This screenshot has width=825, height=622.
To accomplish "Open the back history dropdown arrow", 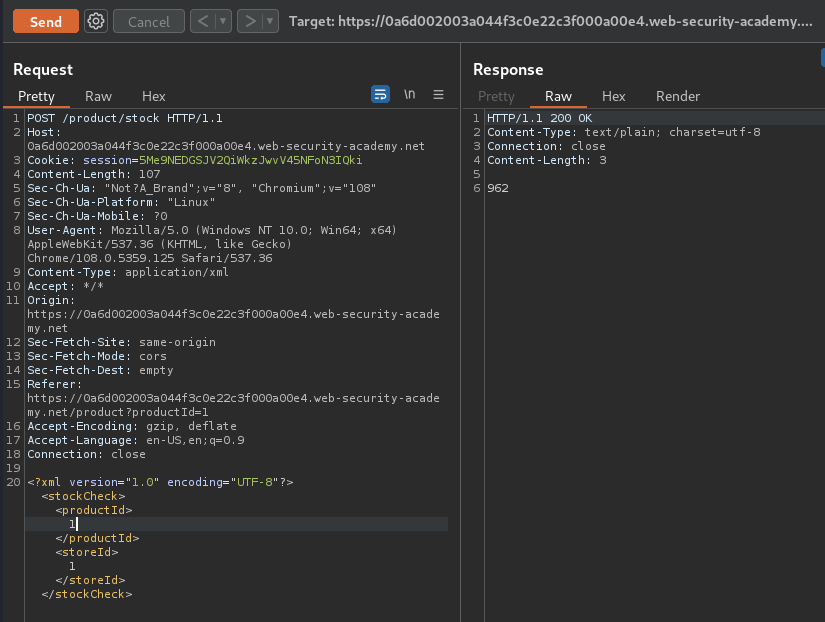I will 223,22.
